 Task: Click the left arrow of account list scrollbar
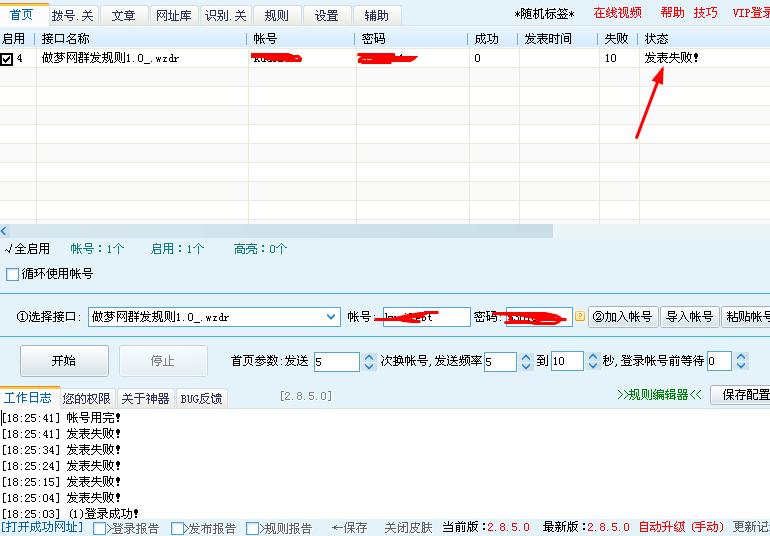pos(4,231)
